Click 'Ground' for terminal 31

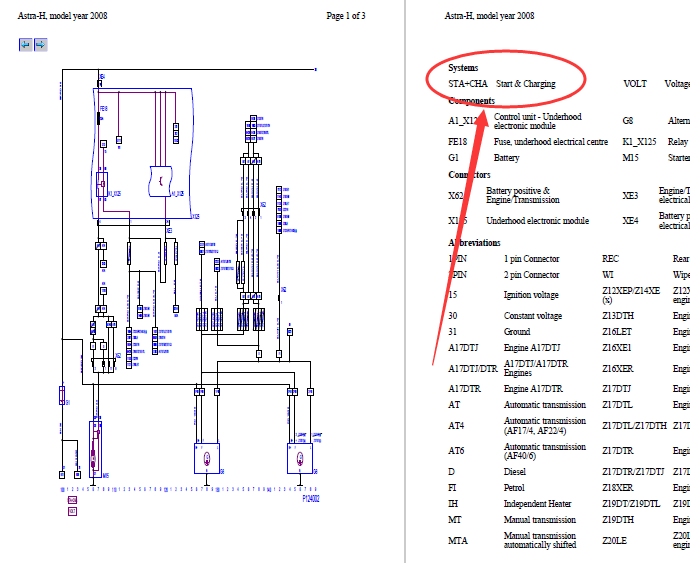pyautogui.click(x=517, y=332)
